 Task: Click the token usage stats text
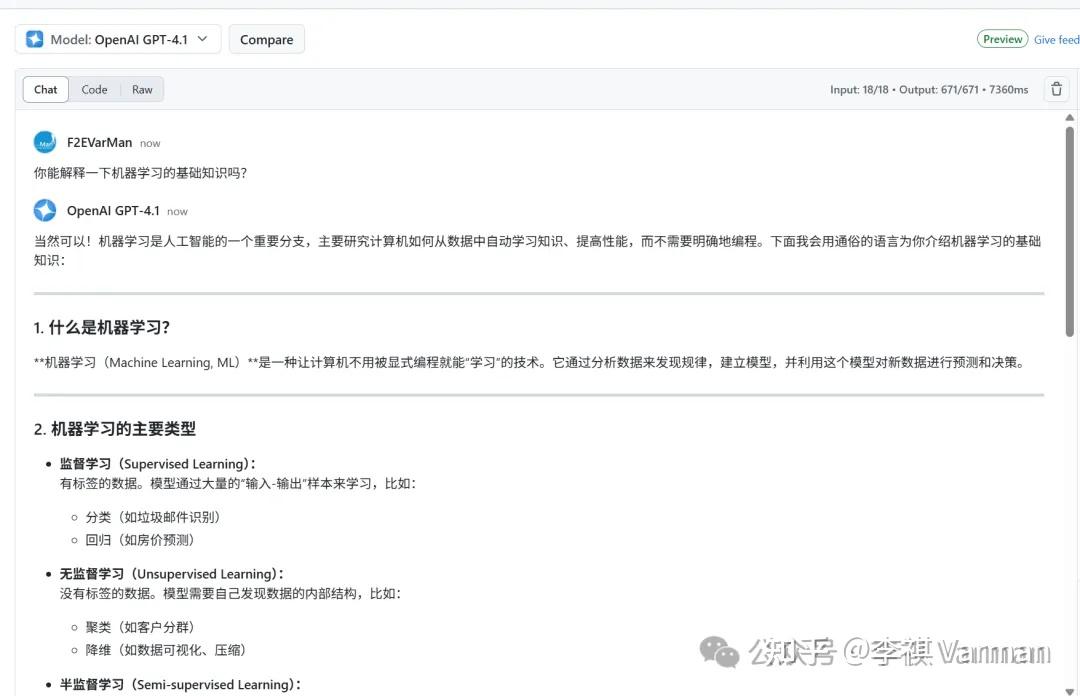click(930, 89)
